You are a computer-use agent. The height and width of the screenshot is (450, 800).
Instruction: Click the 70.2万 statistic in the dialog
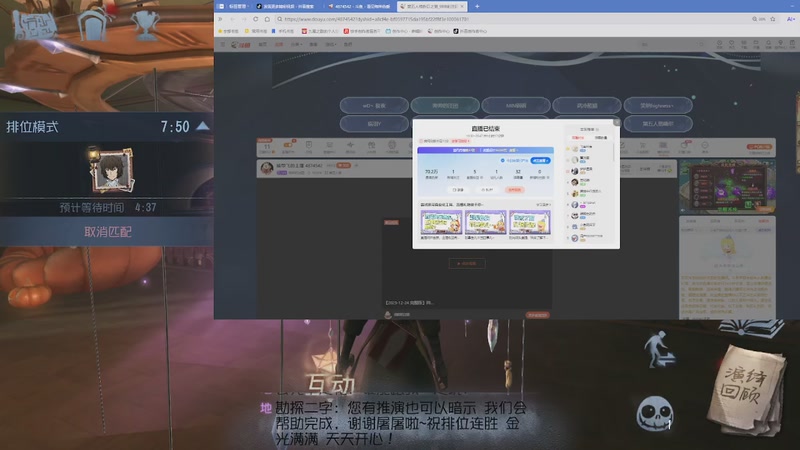coord(431,174)
